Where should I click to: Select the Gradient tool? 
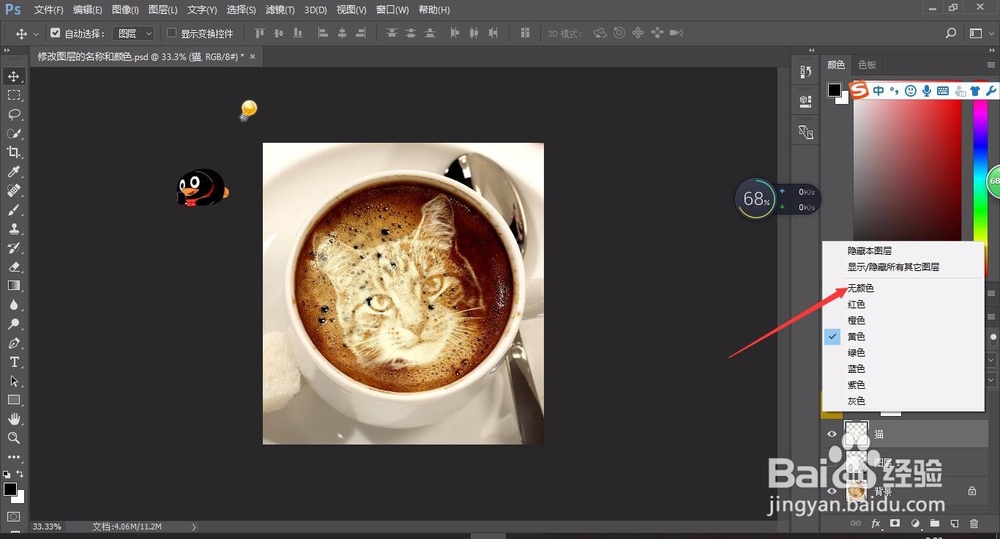tap(13, 286)
